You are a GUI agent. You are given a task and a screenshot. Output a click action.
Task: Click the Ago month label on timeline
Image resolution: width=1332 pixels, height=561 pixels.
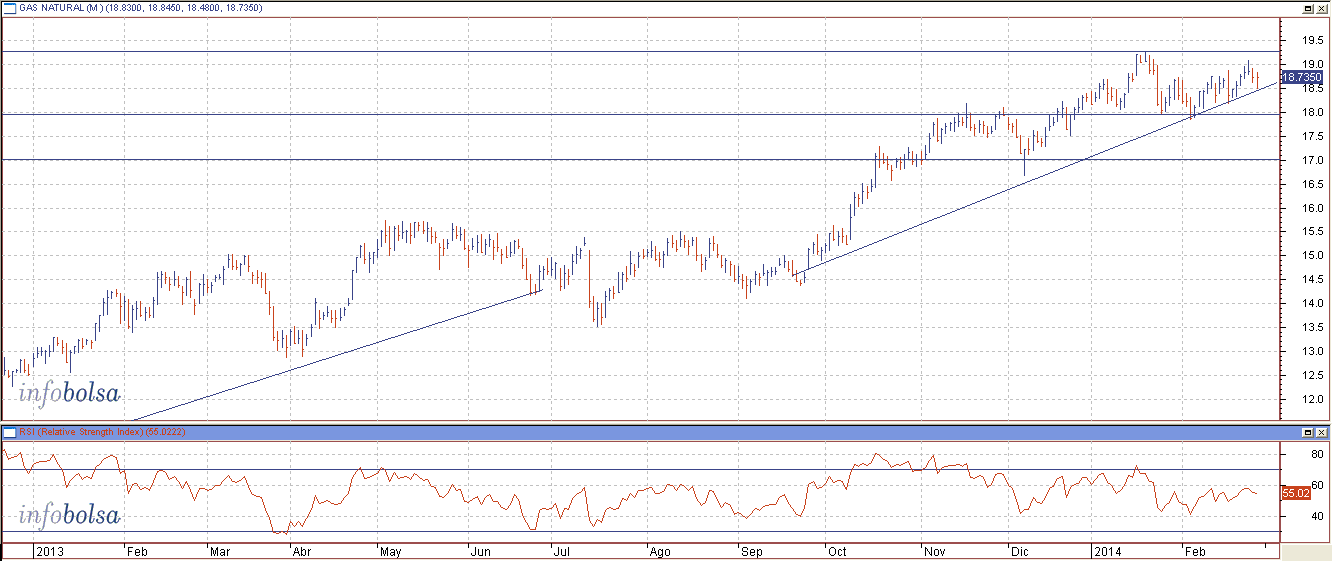pyautogui.click(x=659, y=551)
